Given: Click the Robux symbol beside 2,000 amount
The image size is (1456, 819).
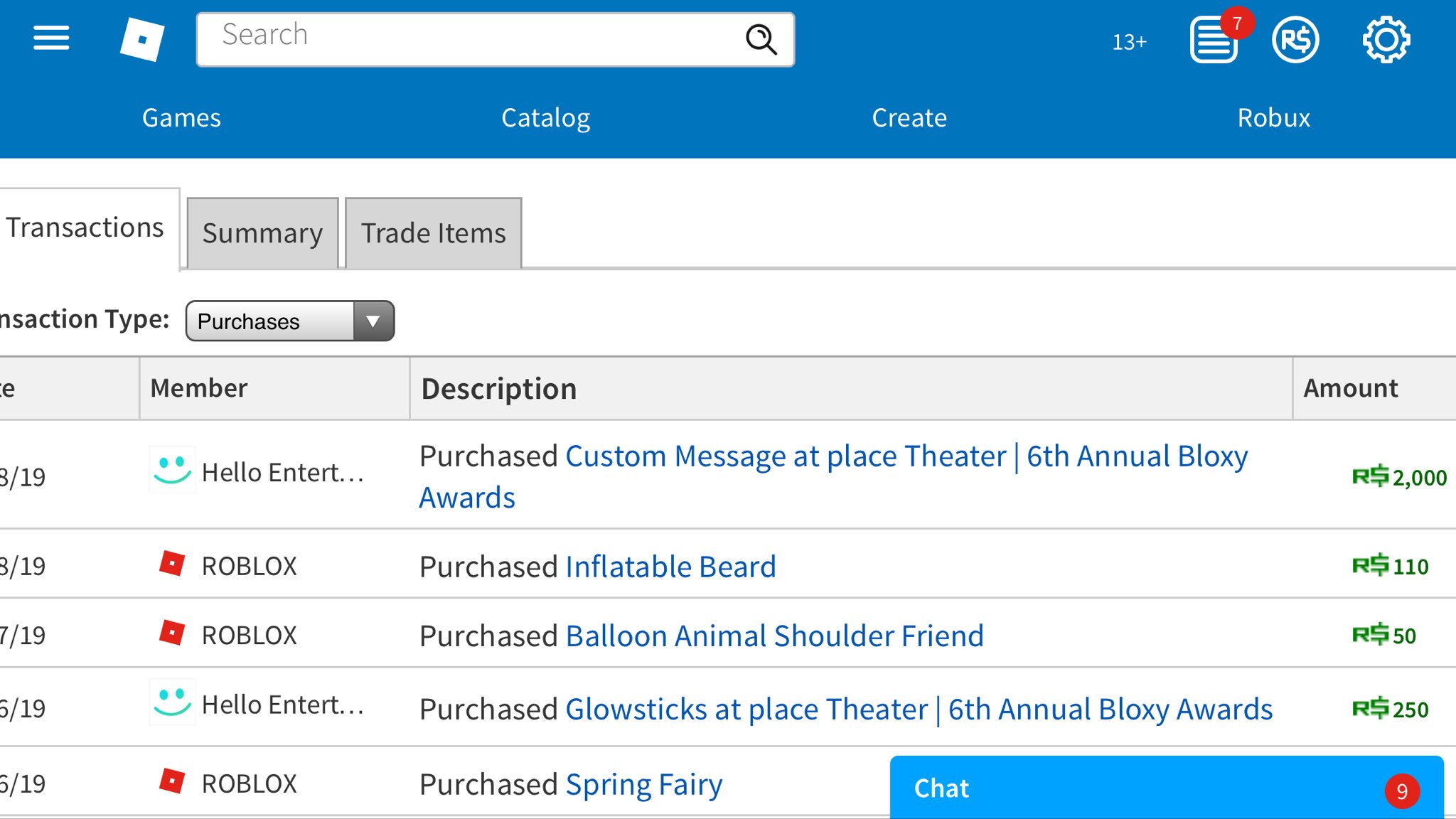Looking at the screenshot, I should coord(1370,476).
